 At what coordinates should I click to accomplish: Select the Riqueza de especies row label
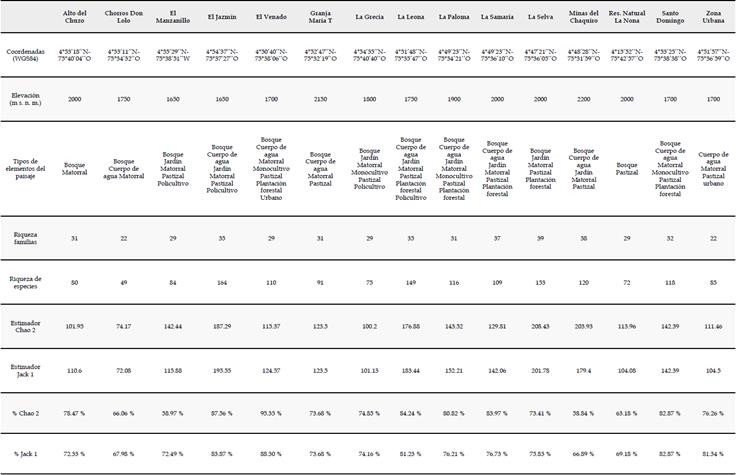(x=27, y=283)
